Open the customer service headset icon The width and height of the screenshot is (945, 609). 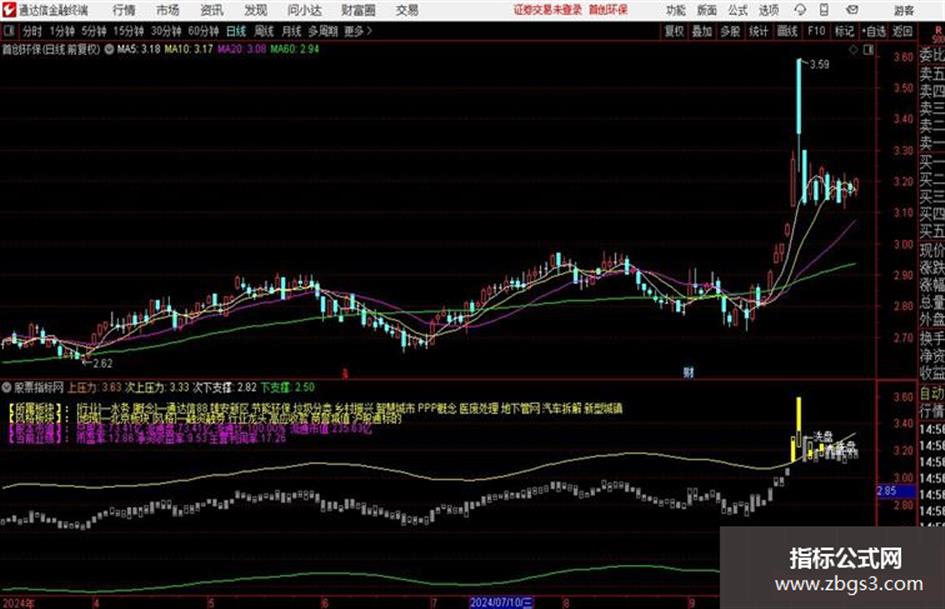pos(800,10)
